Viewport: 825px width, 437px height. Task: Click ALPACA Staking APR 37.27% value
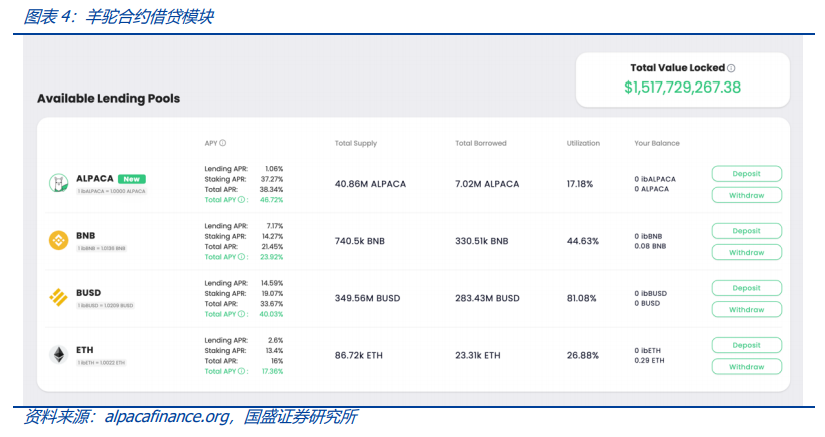click(x=272, y=179)
